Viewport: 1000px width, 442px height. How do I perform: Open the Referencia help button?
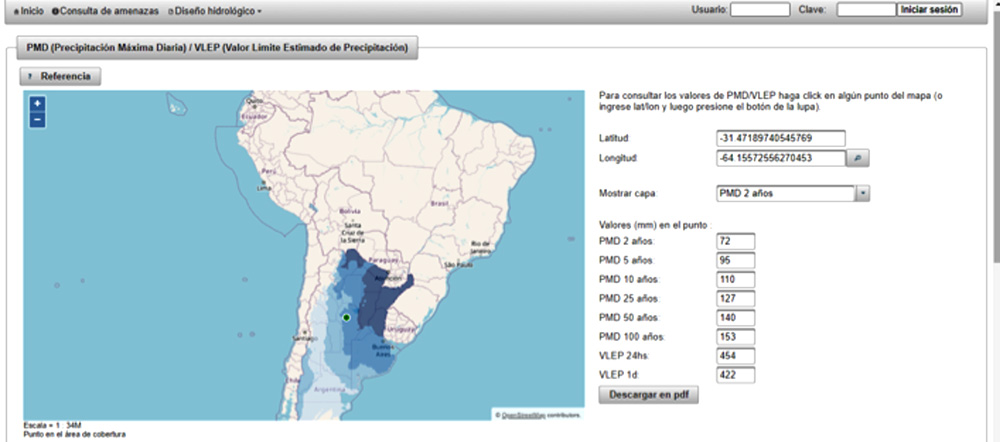(60, 76)
